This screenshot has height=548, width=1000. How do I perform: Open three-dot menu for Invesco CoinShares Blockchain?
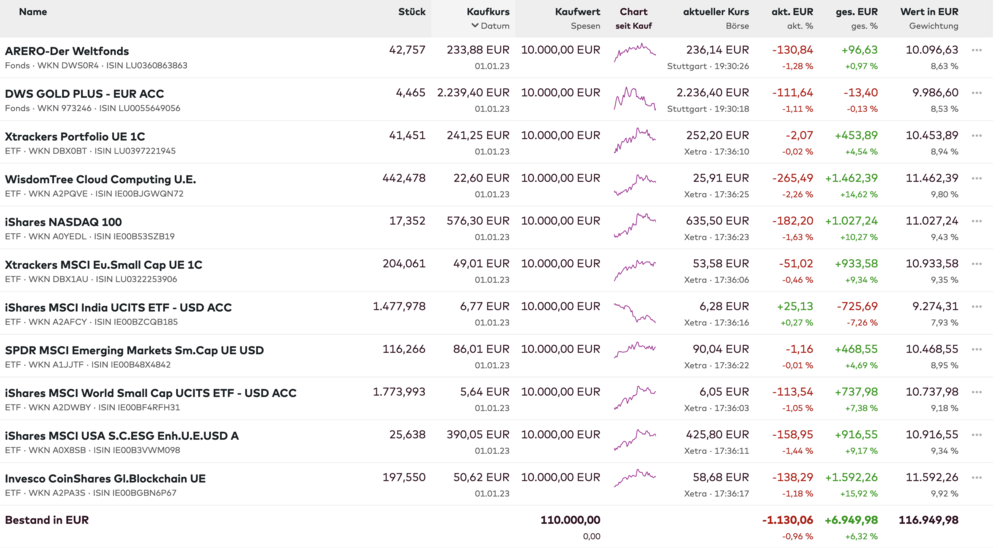[x=977, y=478]
